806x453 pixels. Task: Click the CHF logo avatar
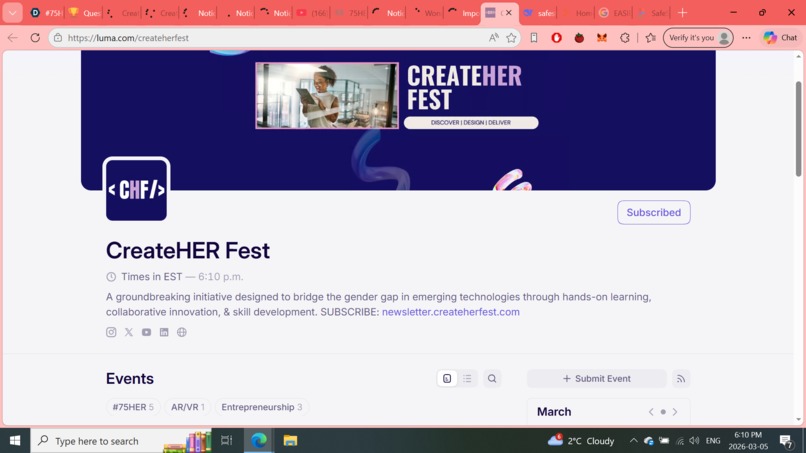136,189
